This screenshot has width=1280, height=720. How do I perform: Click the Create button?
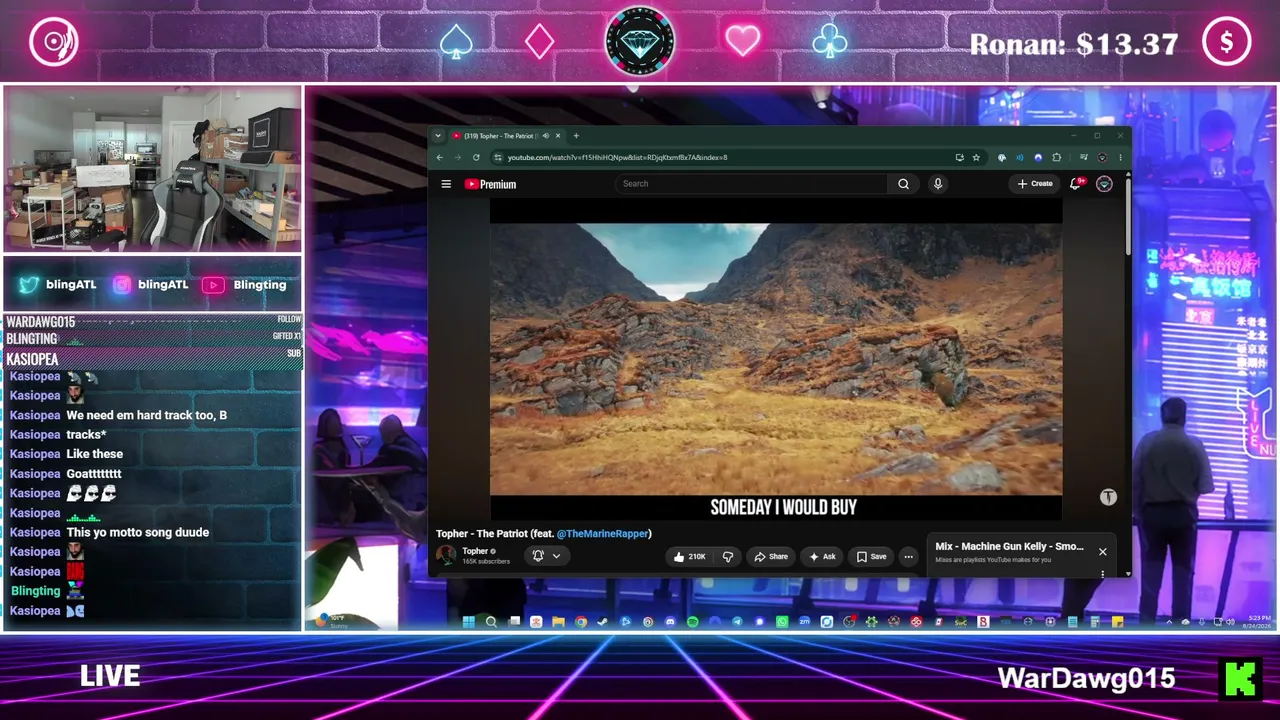[1035, 184]
